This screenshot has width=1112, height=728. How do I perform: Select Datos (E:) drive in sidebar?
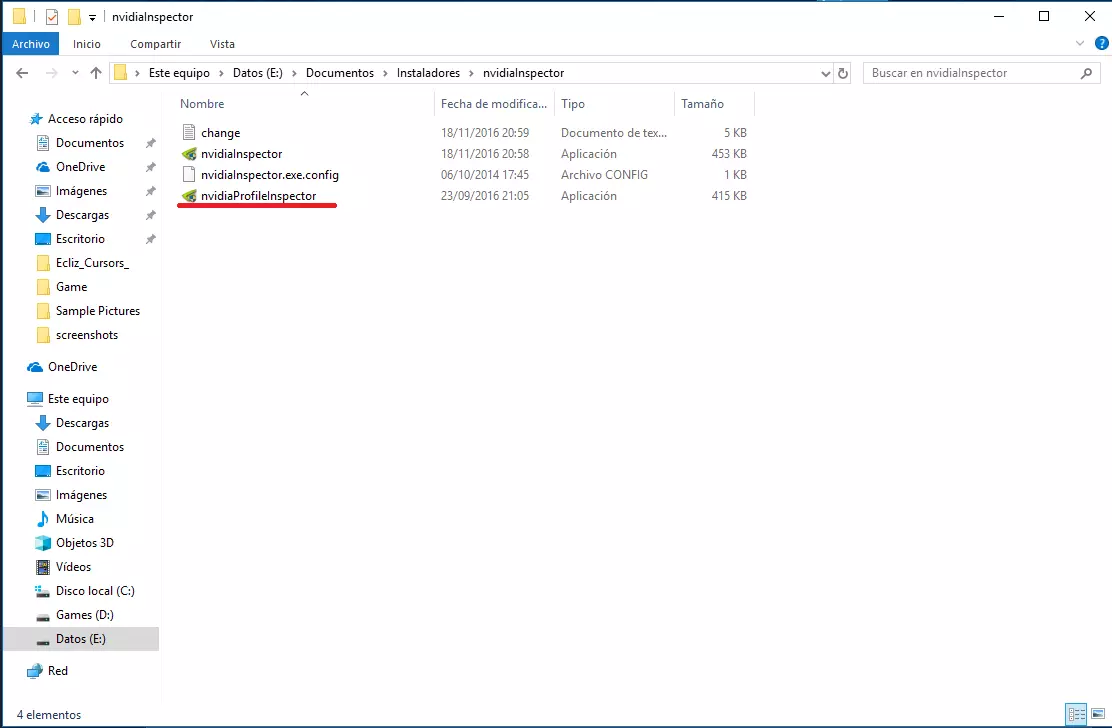point(81,639)
